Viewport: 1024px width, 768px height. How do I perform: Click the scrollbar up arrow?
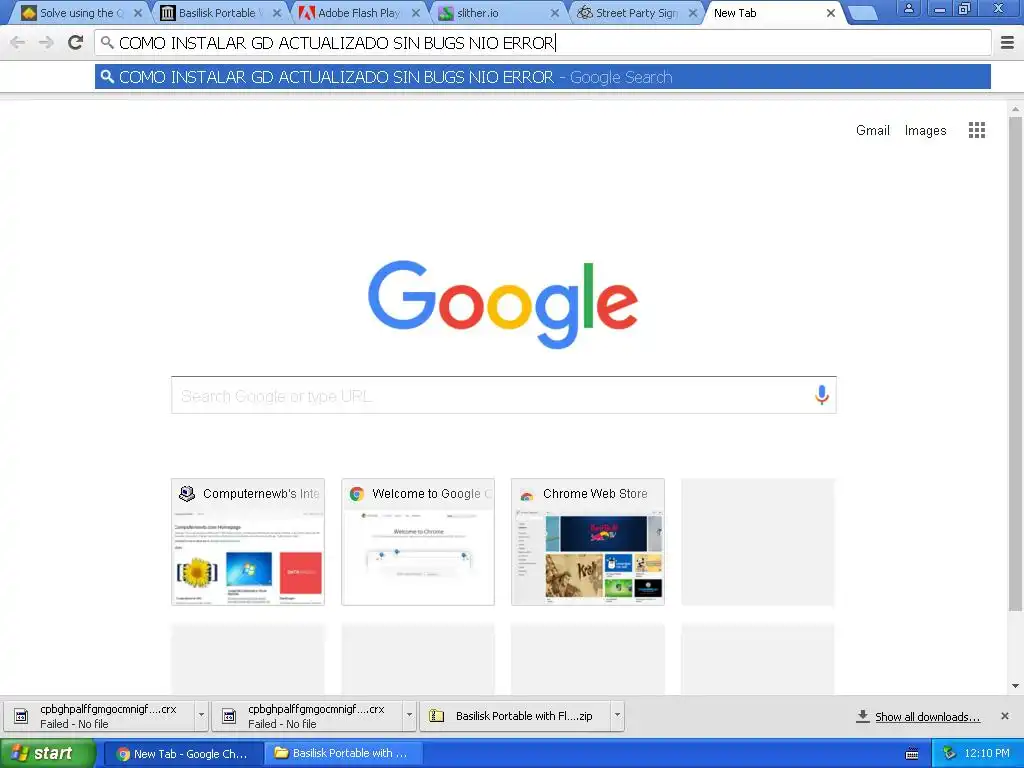1015,109
